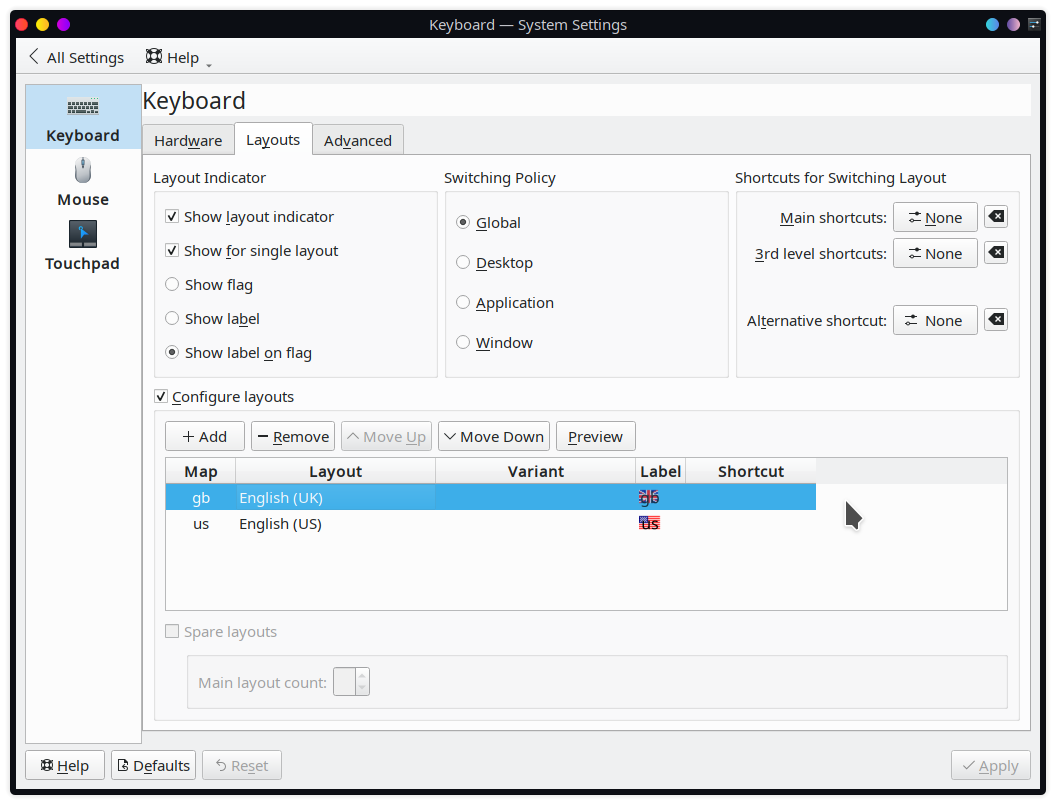
Task: Select the Desktop switching policy
Action: (x=463, y=263)
